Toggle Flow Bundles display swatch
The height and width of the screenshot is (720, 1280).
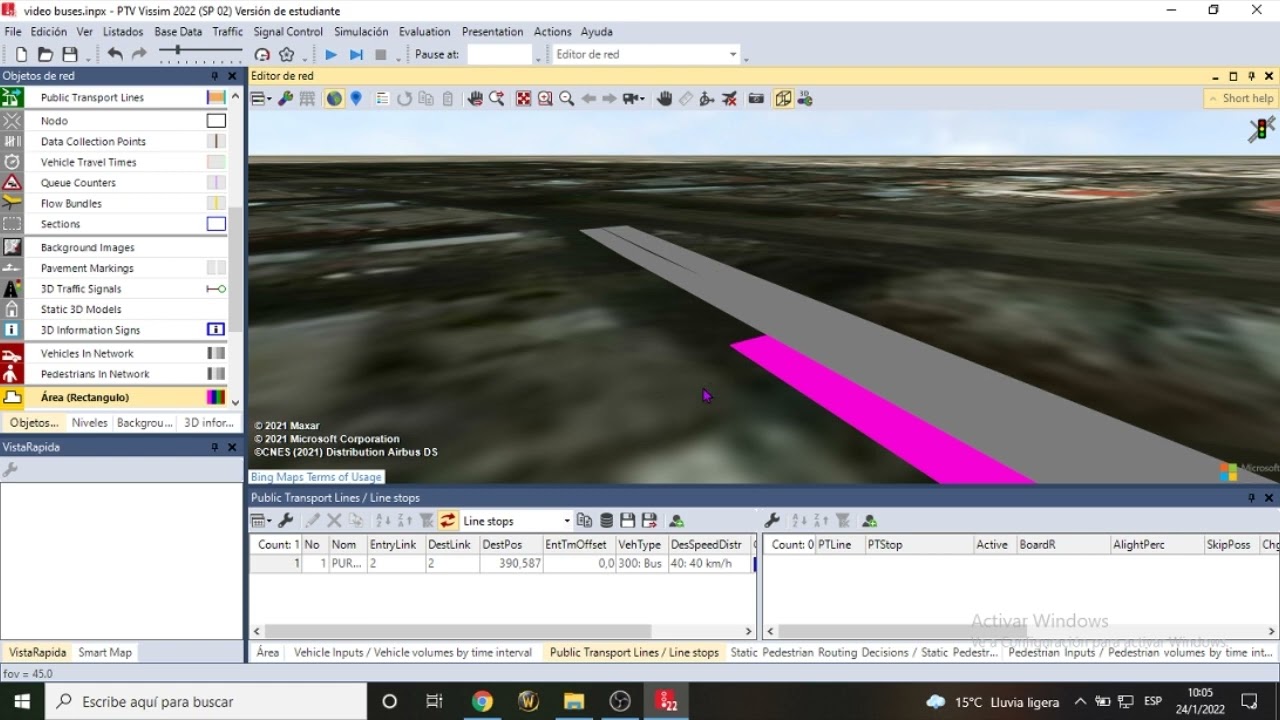(x=216, y=204)
